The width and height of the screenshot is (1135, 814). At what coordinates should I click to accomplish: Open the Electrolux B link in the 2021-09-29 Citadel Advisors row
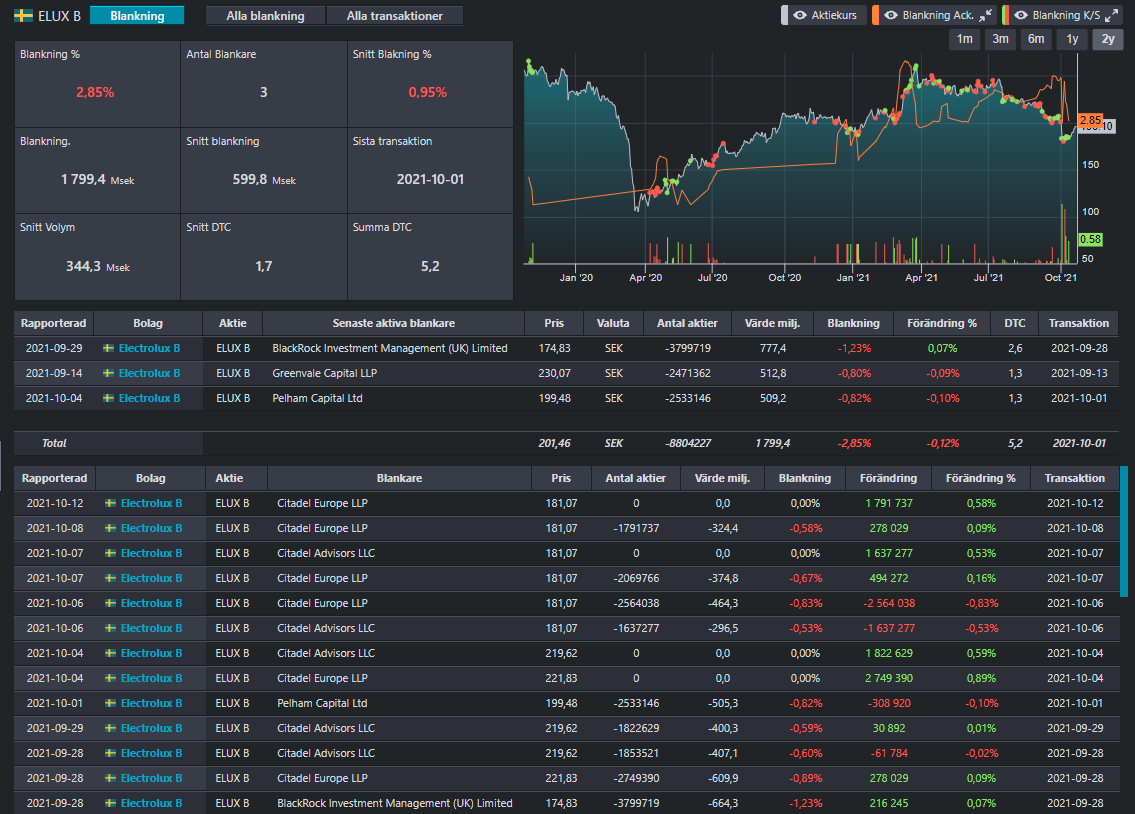[151, 729]
